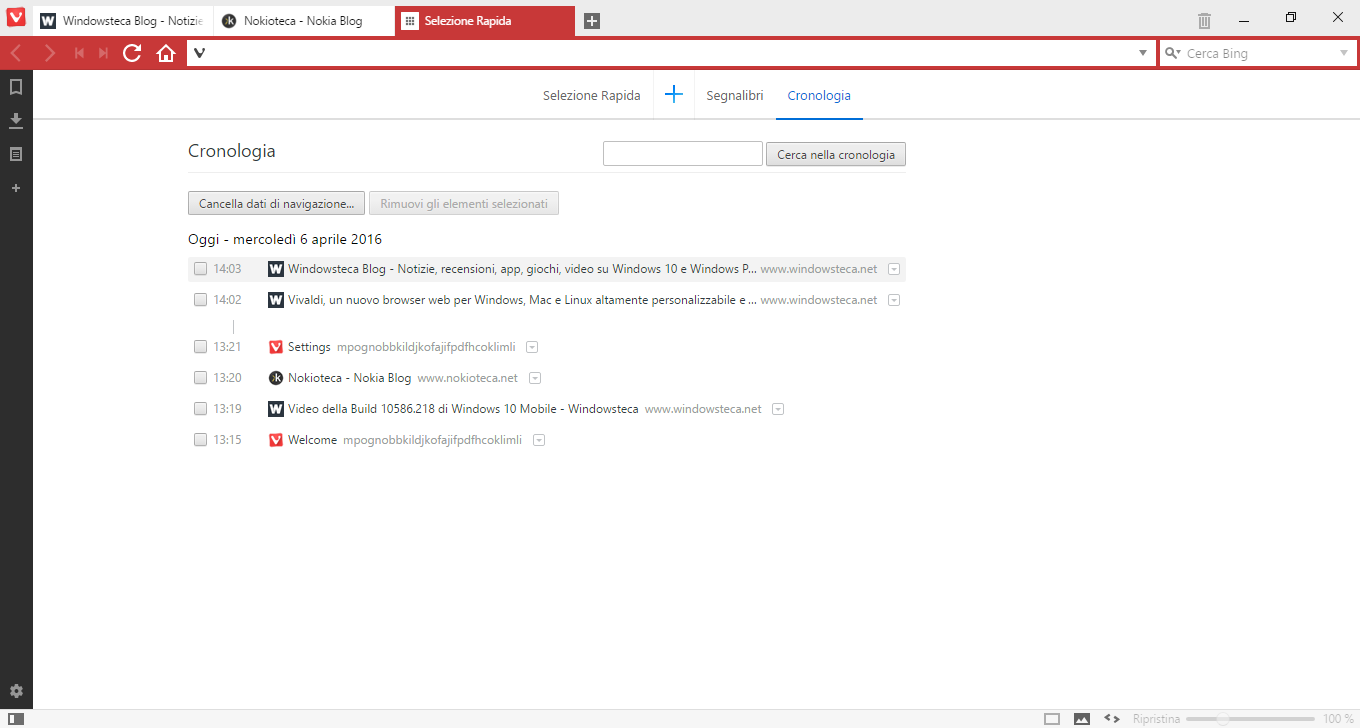Open the Notes side panel

[16, 154]
